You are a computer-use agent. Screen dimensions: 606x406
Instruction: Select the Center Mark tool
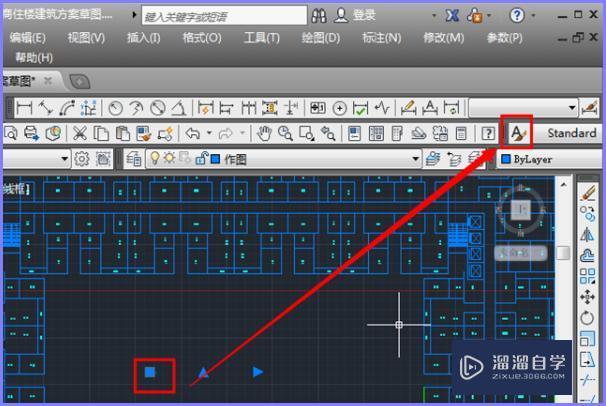339,109
